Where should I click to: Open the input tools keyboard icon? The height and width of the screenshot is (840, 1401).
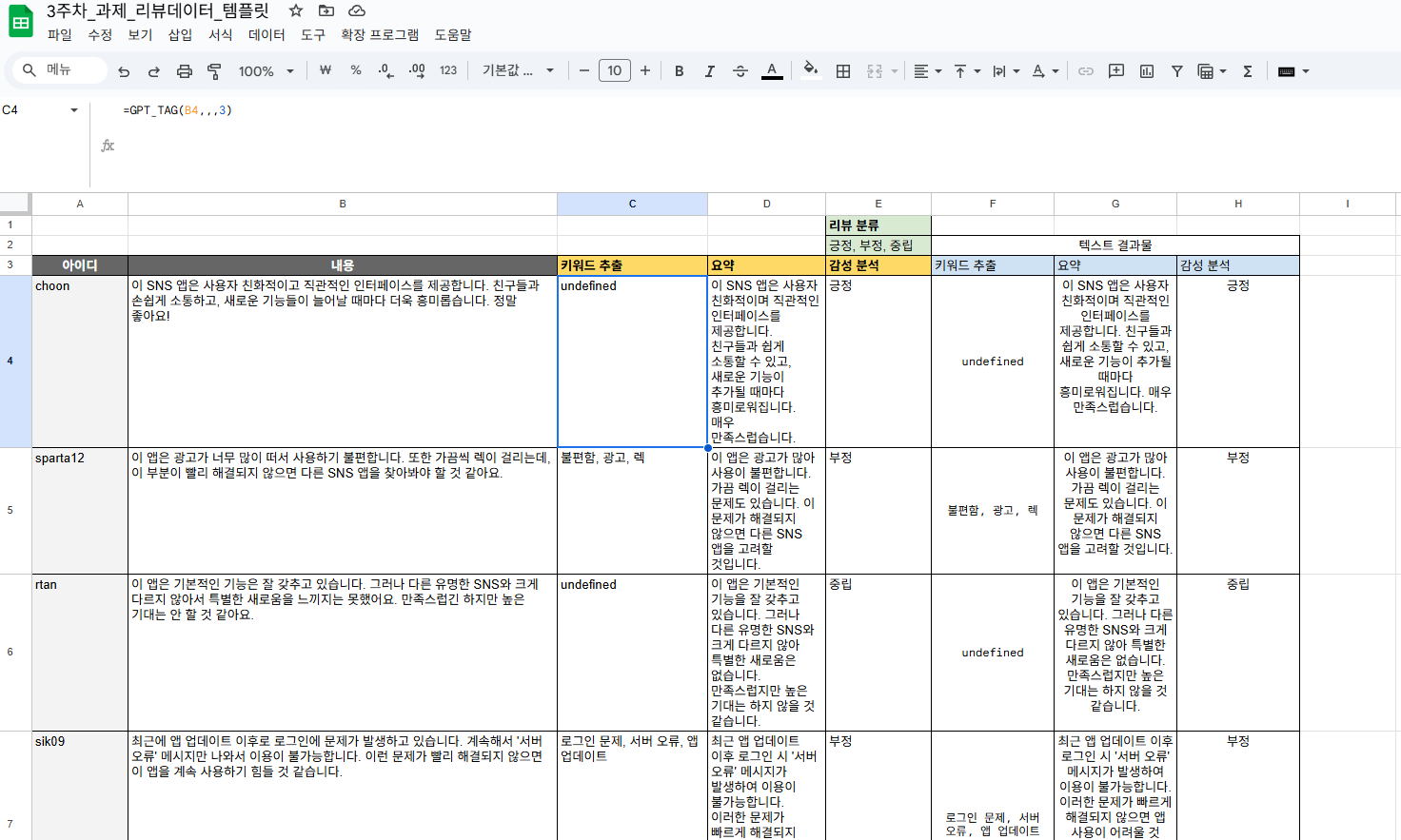(1287, 71)
